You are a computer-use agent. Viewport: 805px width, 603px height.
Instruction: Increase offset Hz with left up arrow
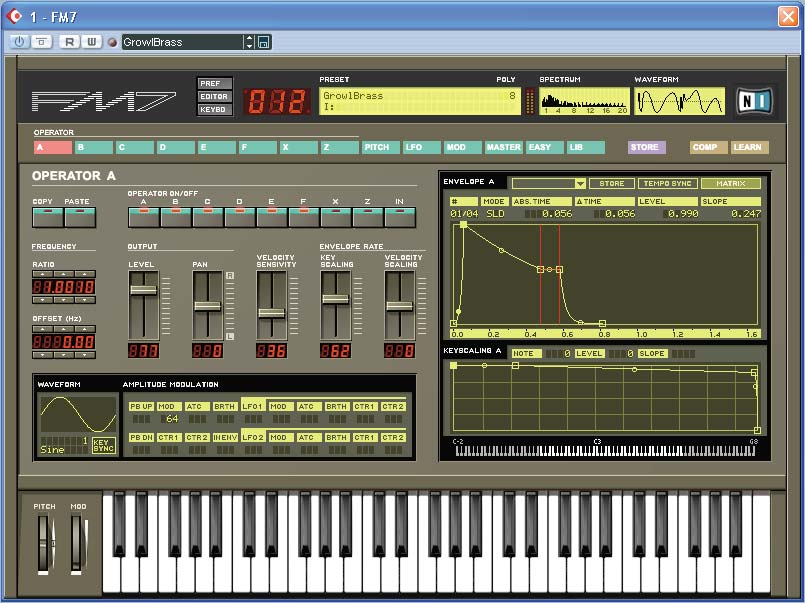43,329
